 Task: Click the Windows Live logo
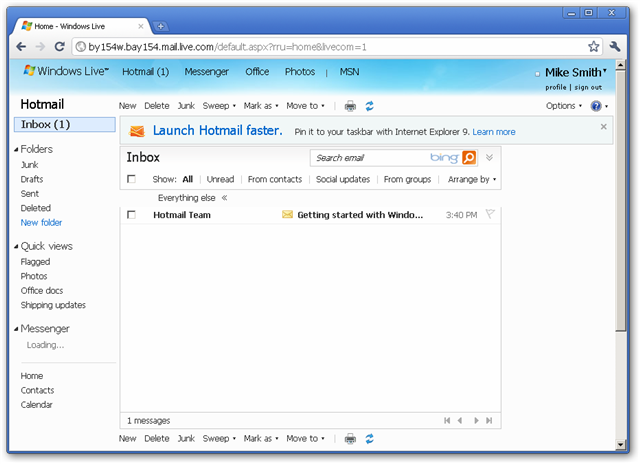(x=66, y=71)
